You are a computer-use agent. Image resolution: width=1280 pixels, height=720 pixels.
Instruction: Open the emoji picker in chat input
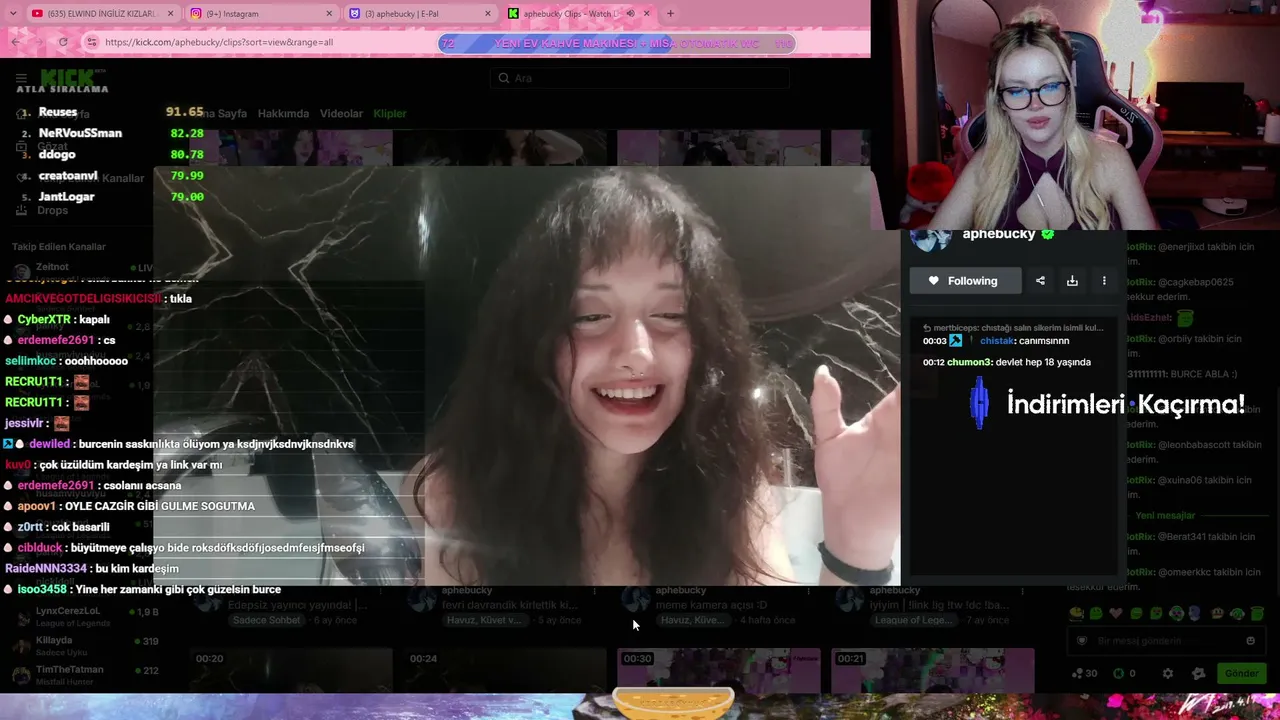[1250, 641]
